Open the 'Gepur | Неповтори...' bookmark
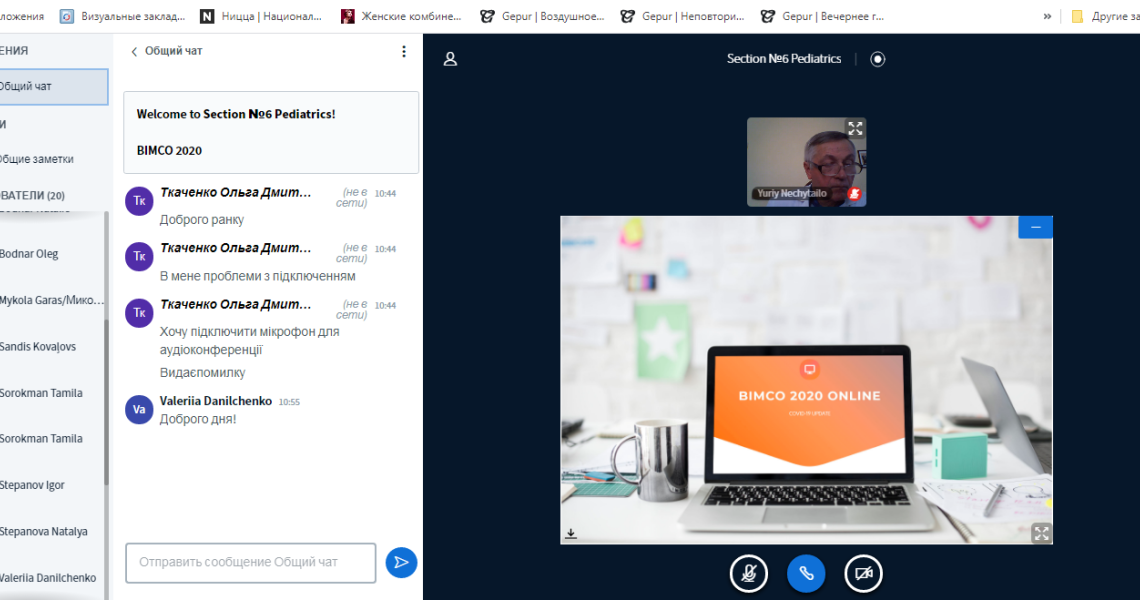 [x=683, y=16]
